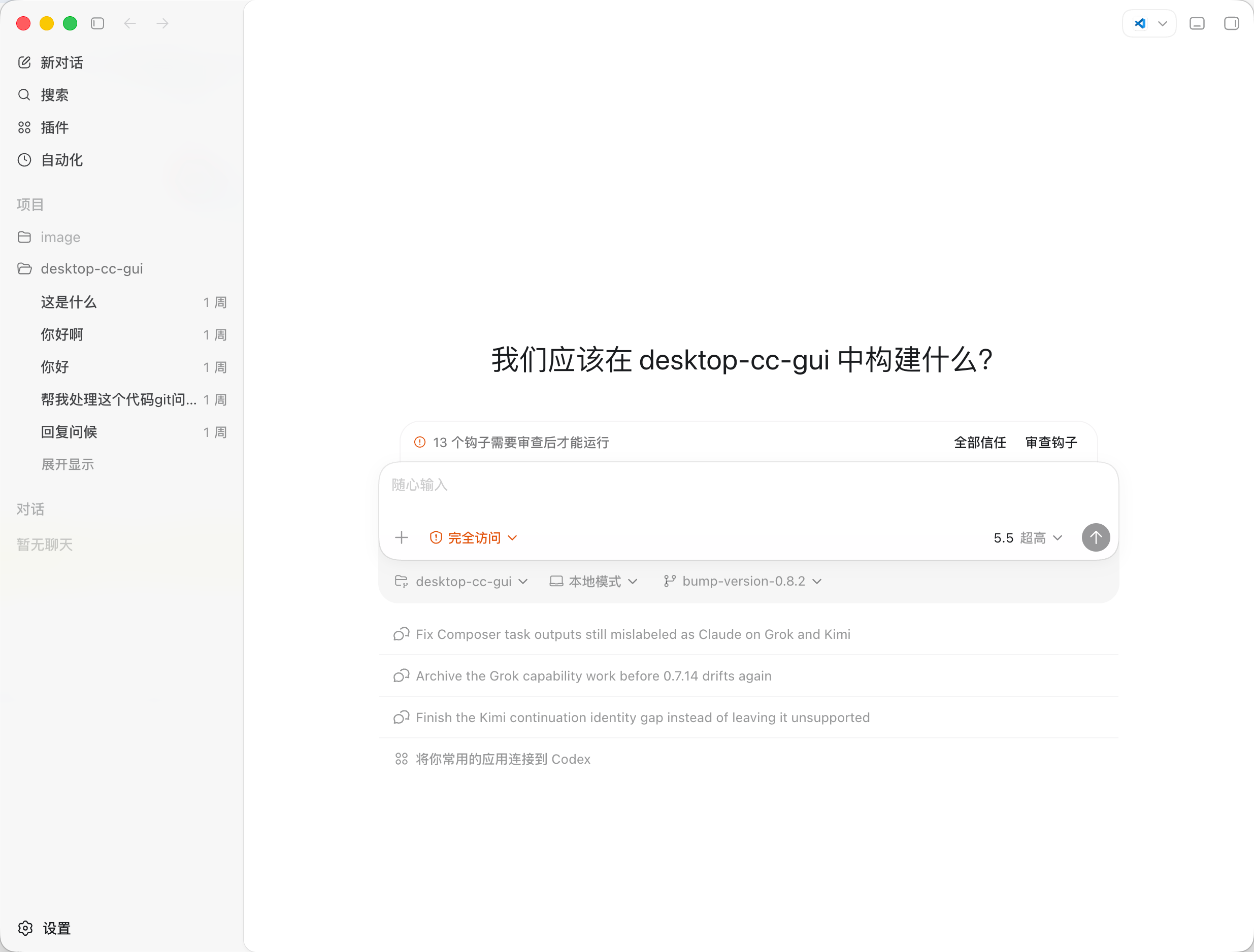Click 将你常用的应用连接到 Codex suggestion
This screenshot has width=1254, height=952.
(x=748, y=759)
